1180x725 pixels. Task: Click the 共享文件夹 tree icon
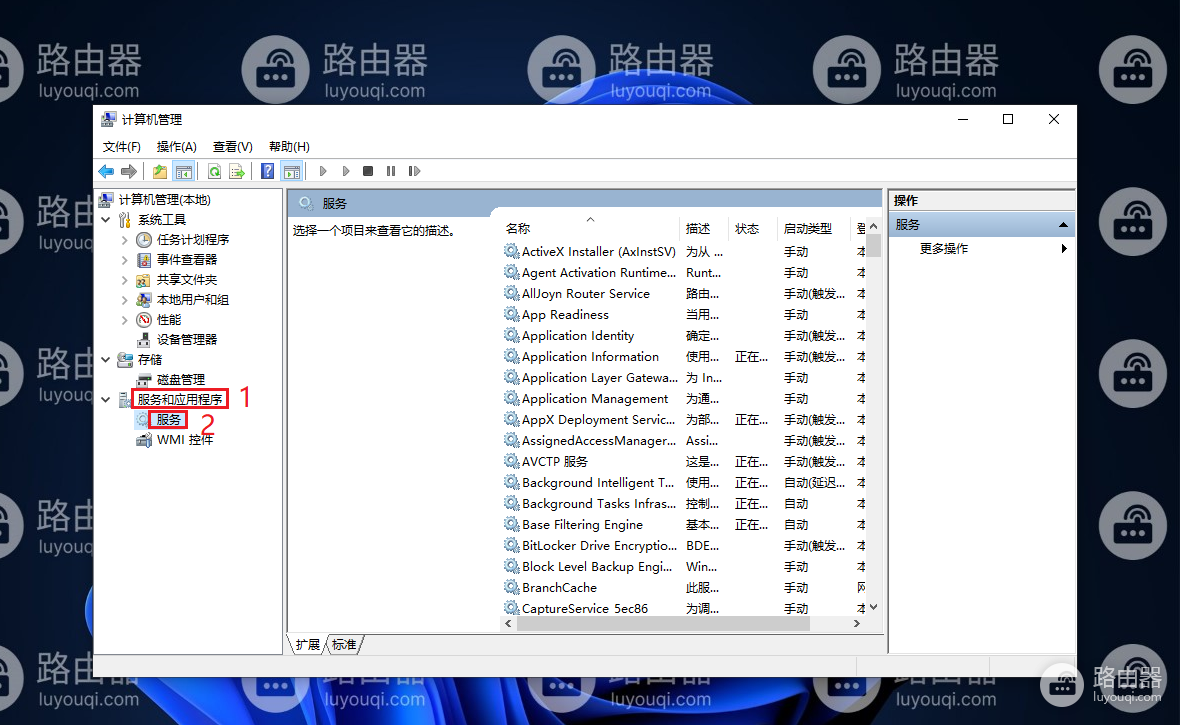pos(144,280)
